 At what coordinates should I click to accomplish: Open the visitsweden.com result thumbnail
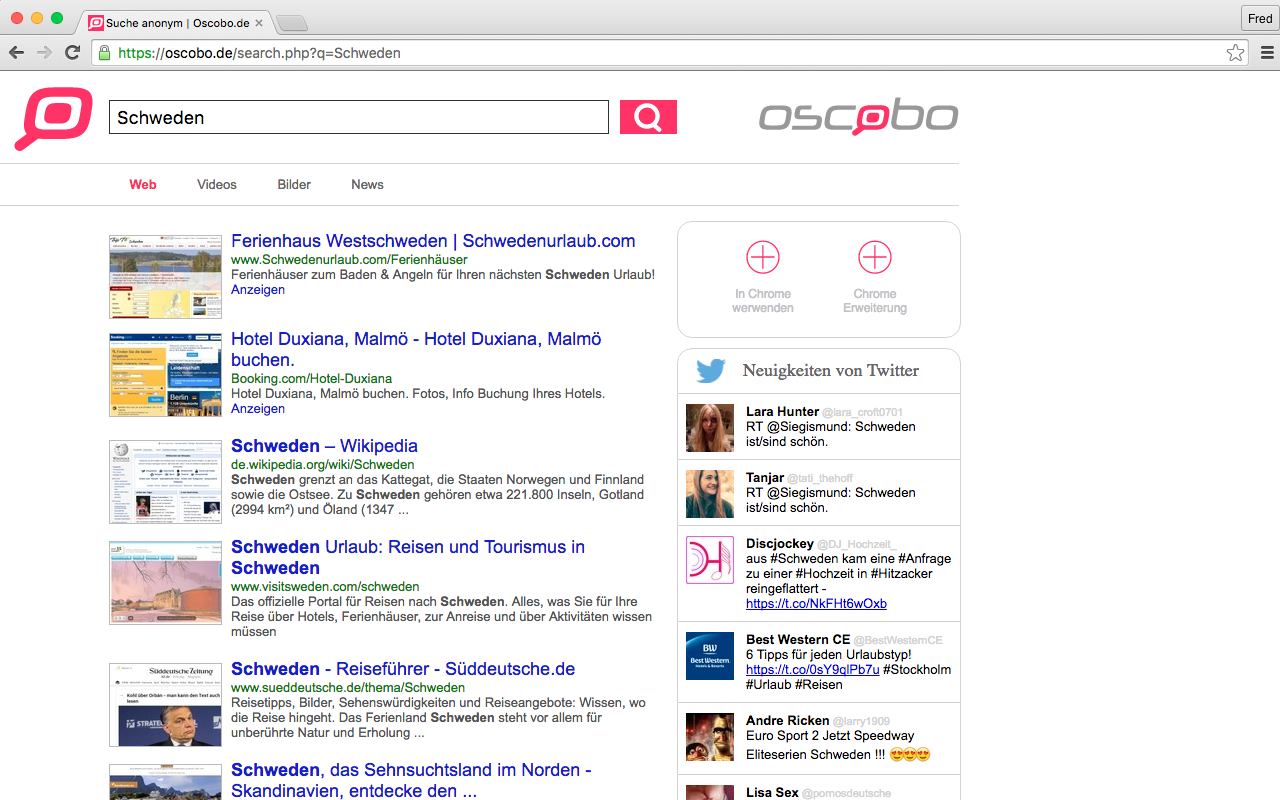pyautogui.click(x=165, y=583)
